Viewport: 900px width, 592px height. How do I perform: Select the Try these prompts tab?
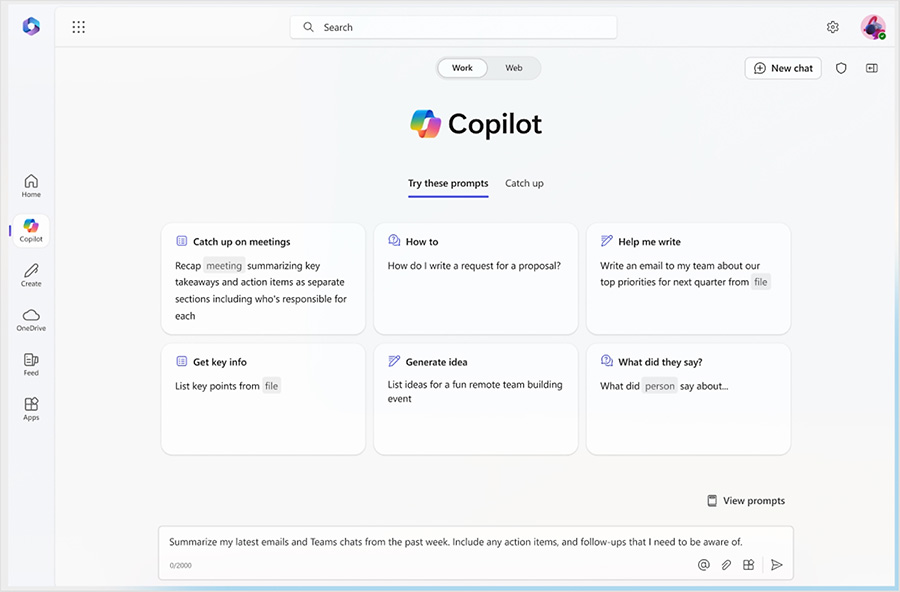[448, 184]
